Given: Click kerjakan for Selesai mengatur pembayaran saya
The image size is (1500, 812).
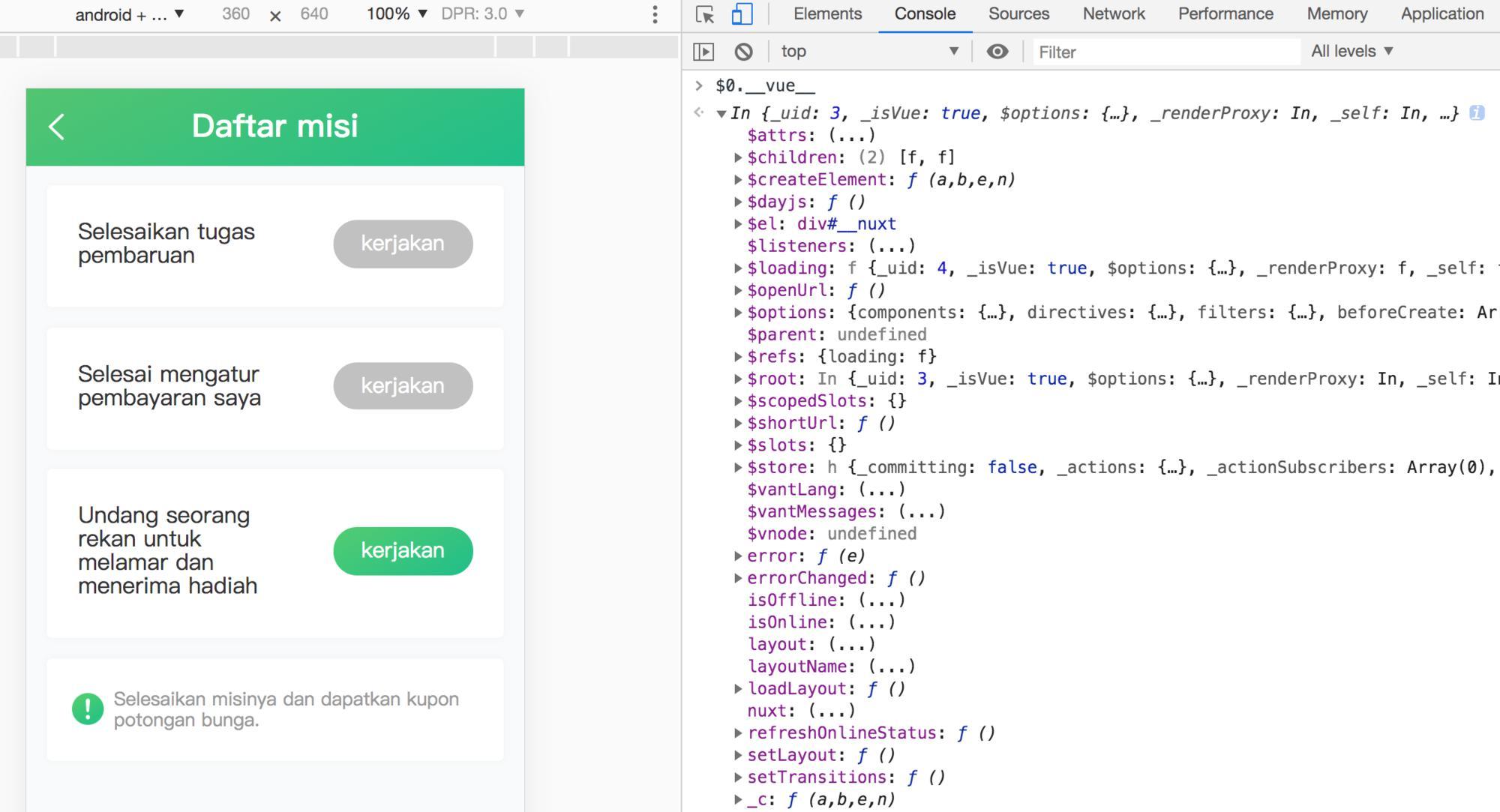Looking at the screenshot, I should pos(403,385).
